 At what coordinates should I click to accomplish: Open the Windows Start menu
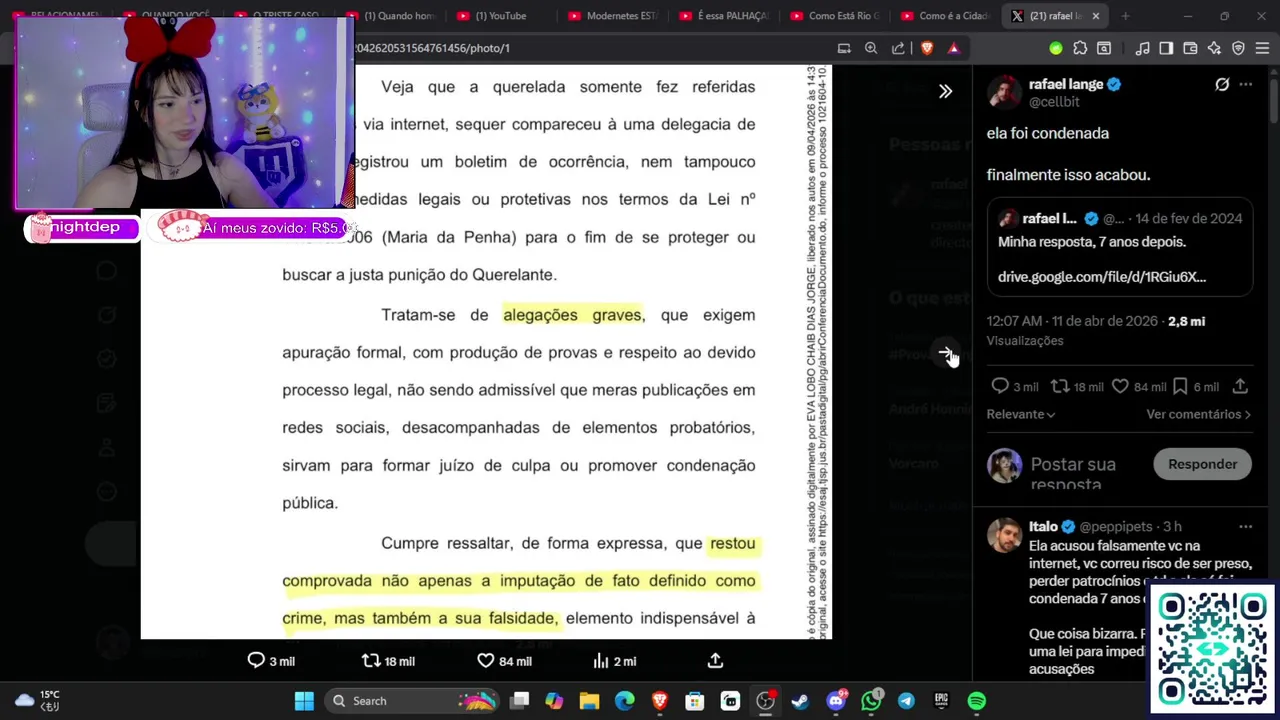pos(304,701)
